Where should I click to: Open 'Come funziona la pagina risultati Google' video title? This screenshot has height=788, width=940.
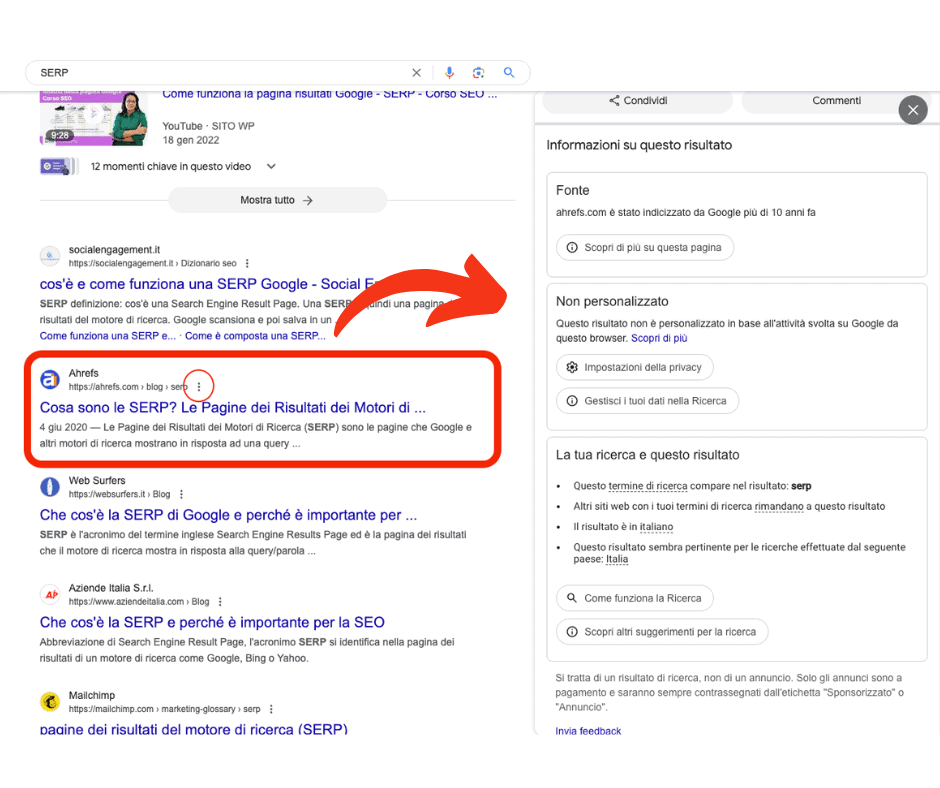tap(330, 94)
